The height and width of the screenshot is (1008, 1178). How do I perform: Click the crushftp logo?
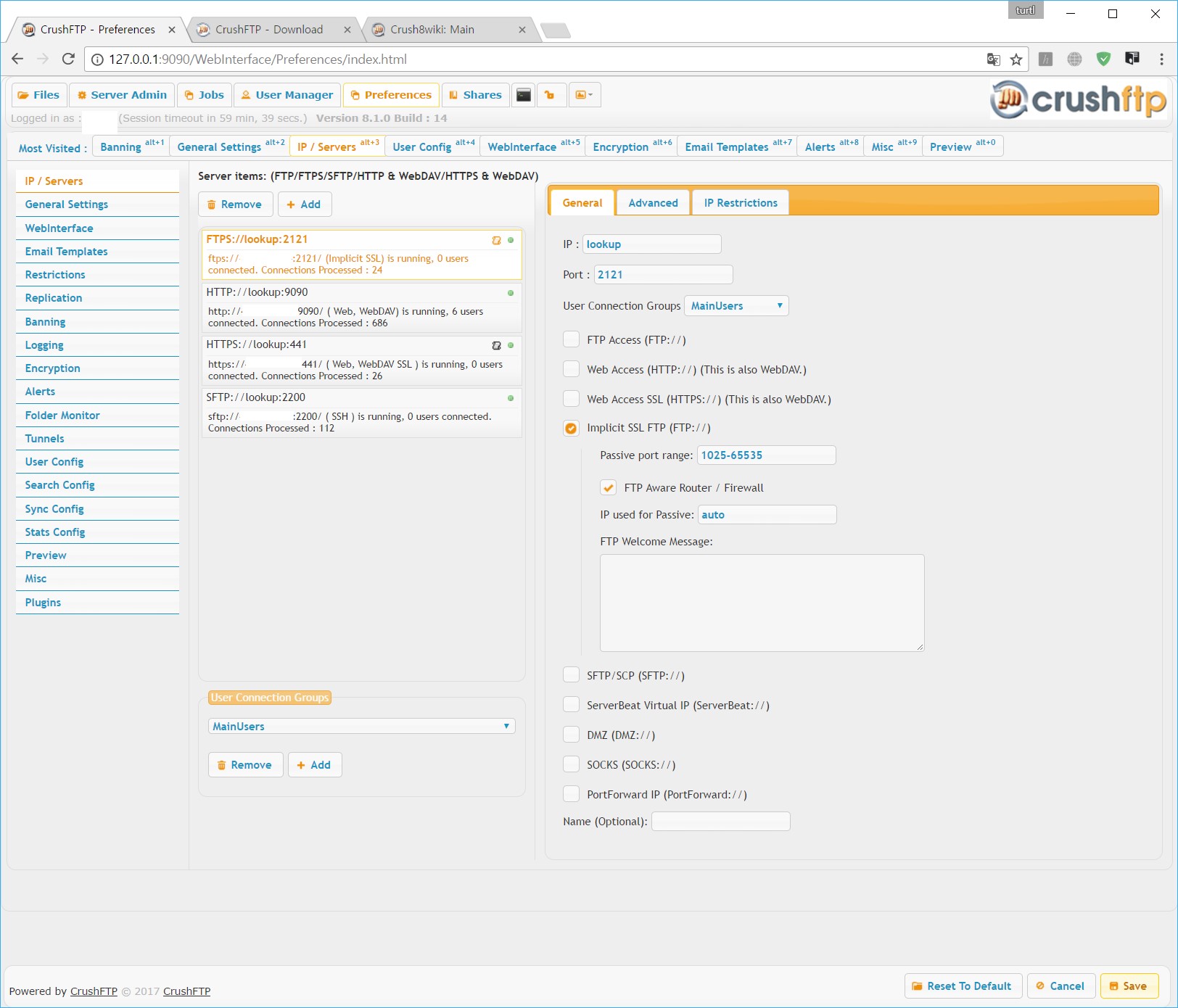click(x=1079, y=99)
